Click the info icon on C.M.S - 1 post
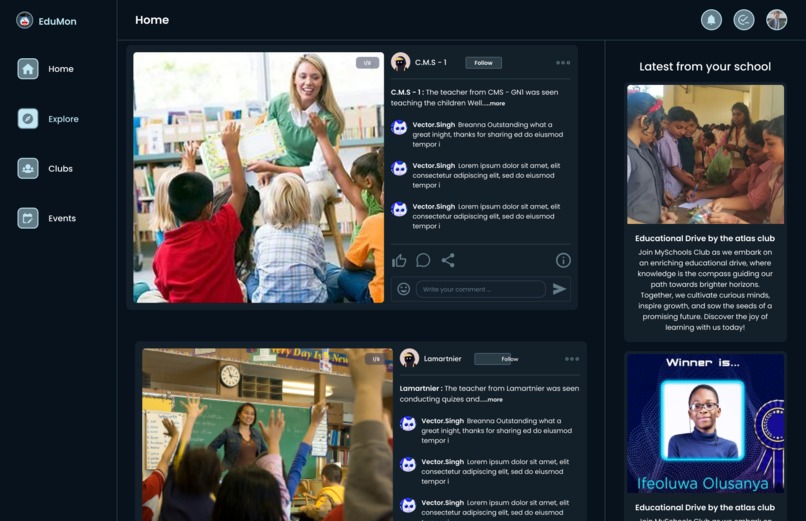Screen dimensions: 806x521 [563, 260]
